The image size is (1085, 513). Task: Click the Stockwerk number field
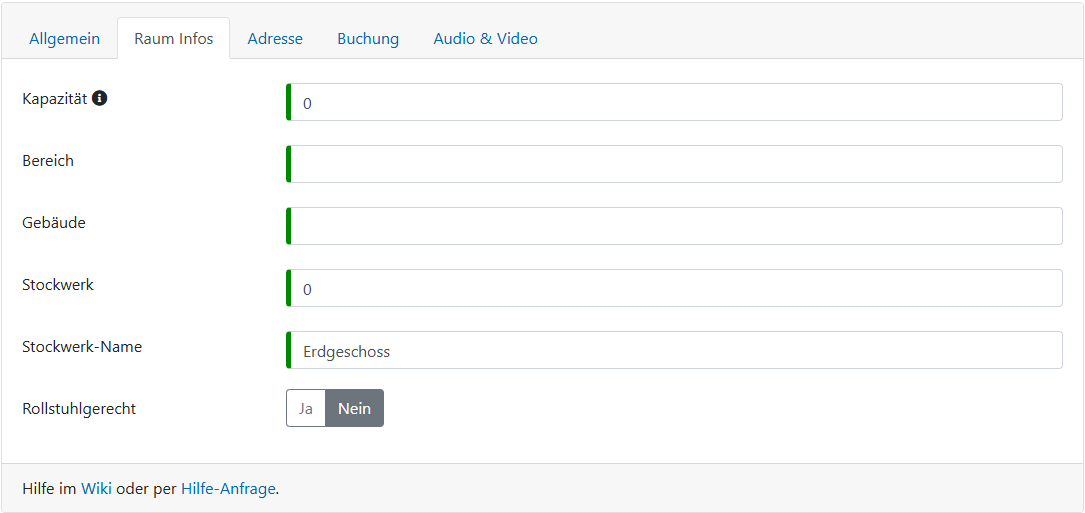pos(674,288)
